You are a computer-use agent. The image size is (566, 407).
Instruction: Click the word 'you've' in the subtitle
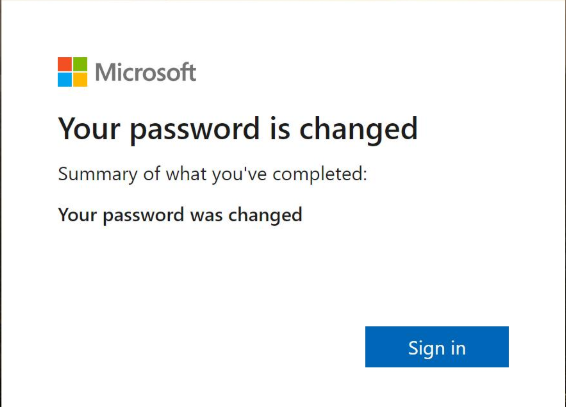(x=239, y=175)
